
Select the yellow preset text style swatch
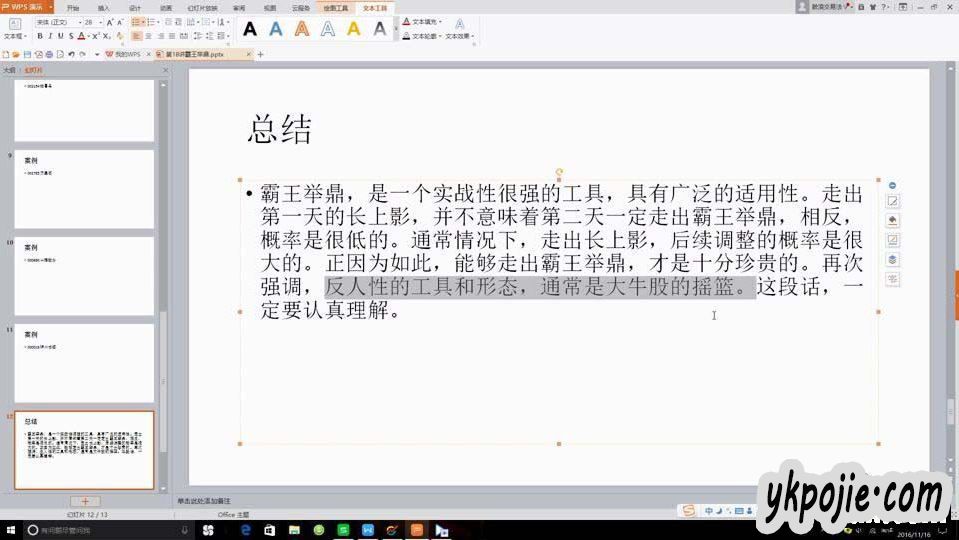[x=354, y=29]
